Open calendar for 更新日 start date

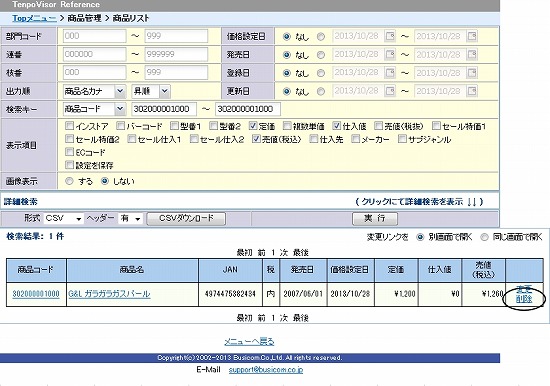click(x=390, y=91)
